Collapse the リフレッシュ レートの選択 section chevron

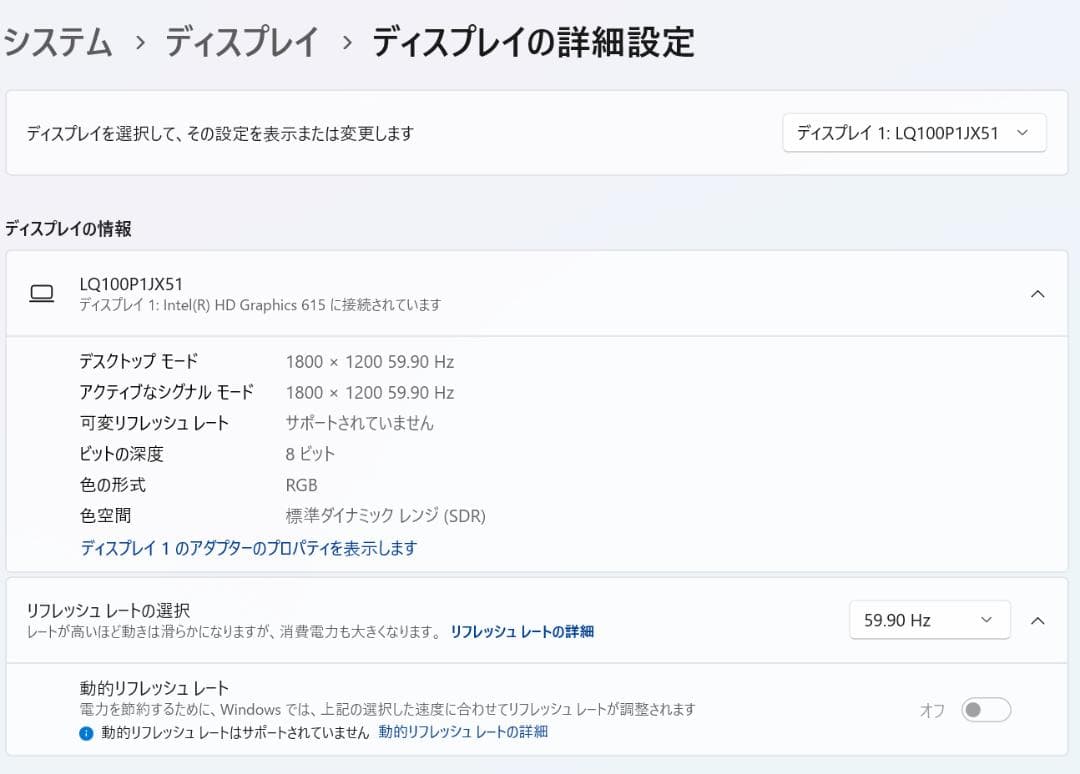1037,620
